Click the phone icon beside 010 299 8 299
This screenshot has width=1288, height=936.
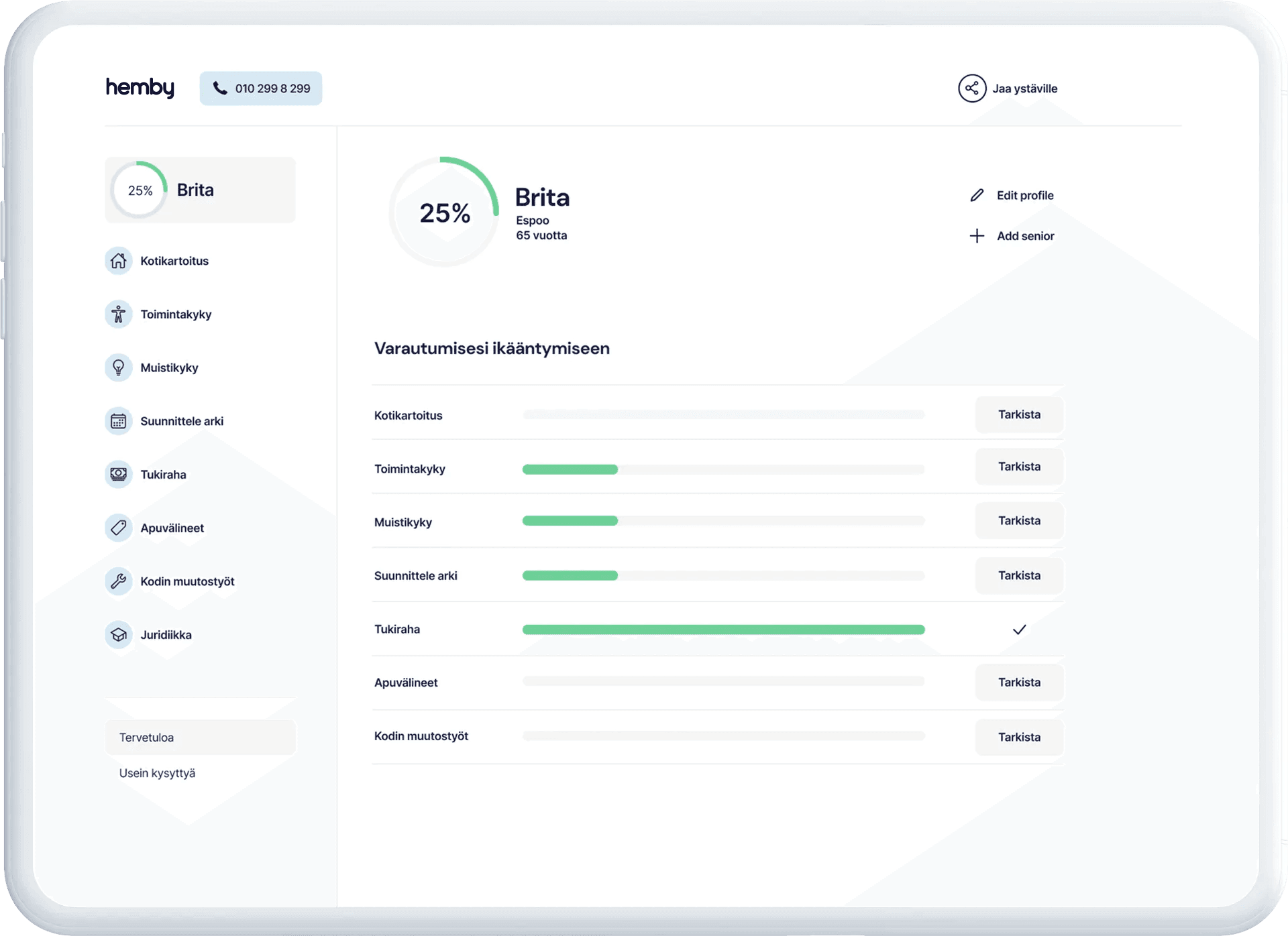220,88
